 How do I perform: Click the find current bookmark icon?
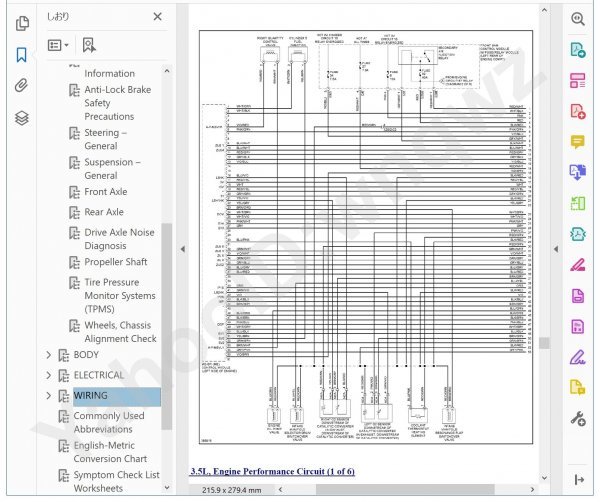(89, 45)
